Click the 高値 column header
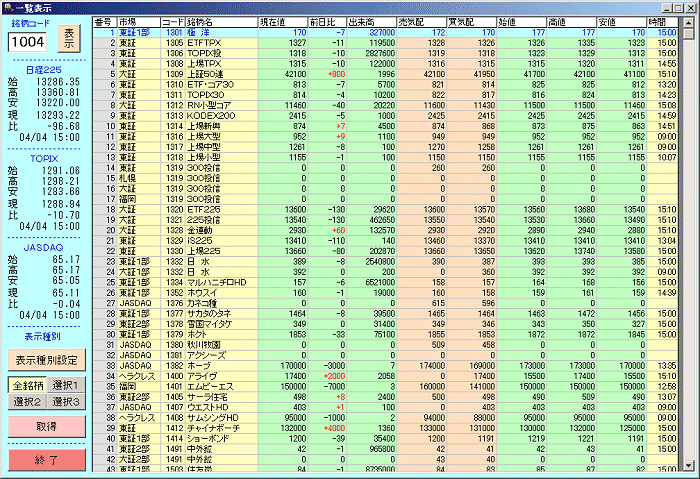This screenshot has height=479, width=700. pyautogui.click(x=572, y=22)
